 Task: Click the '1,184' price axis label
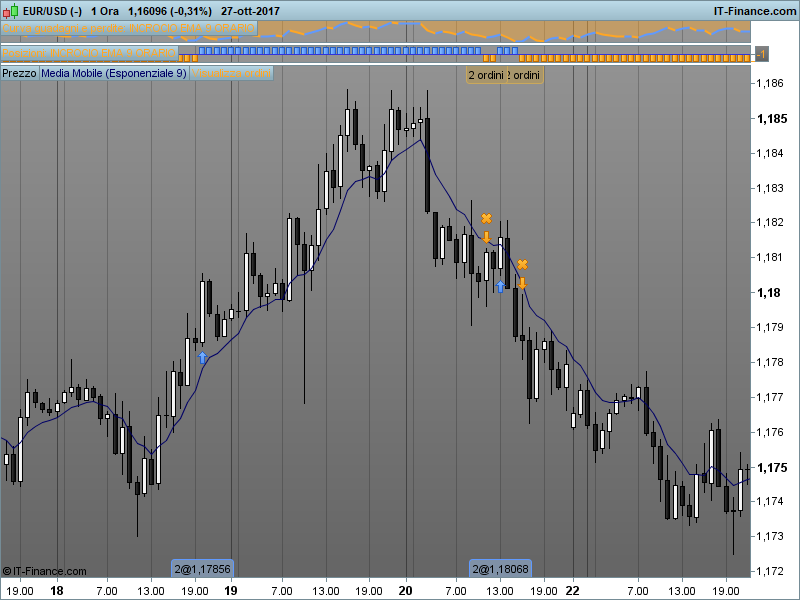point(770,153)
